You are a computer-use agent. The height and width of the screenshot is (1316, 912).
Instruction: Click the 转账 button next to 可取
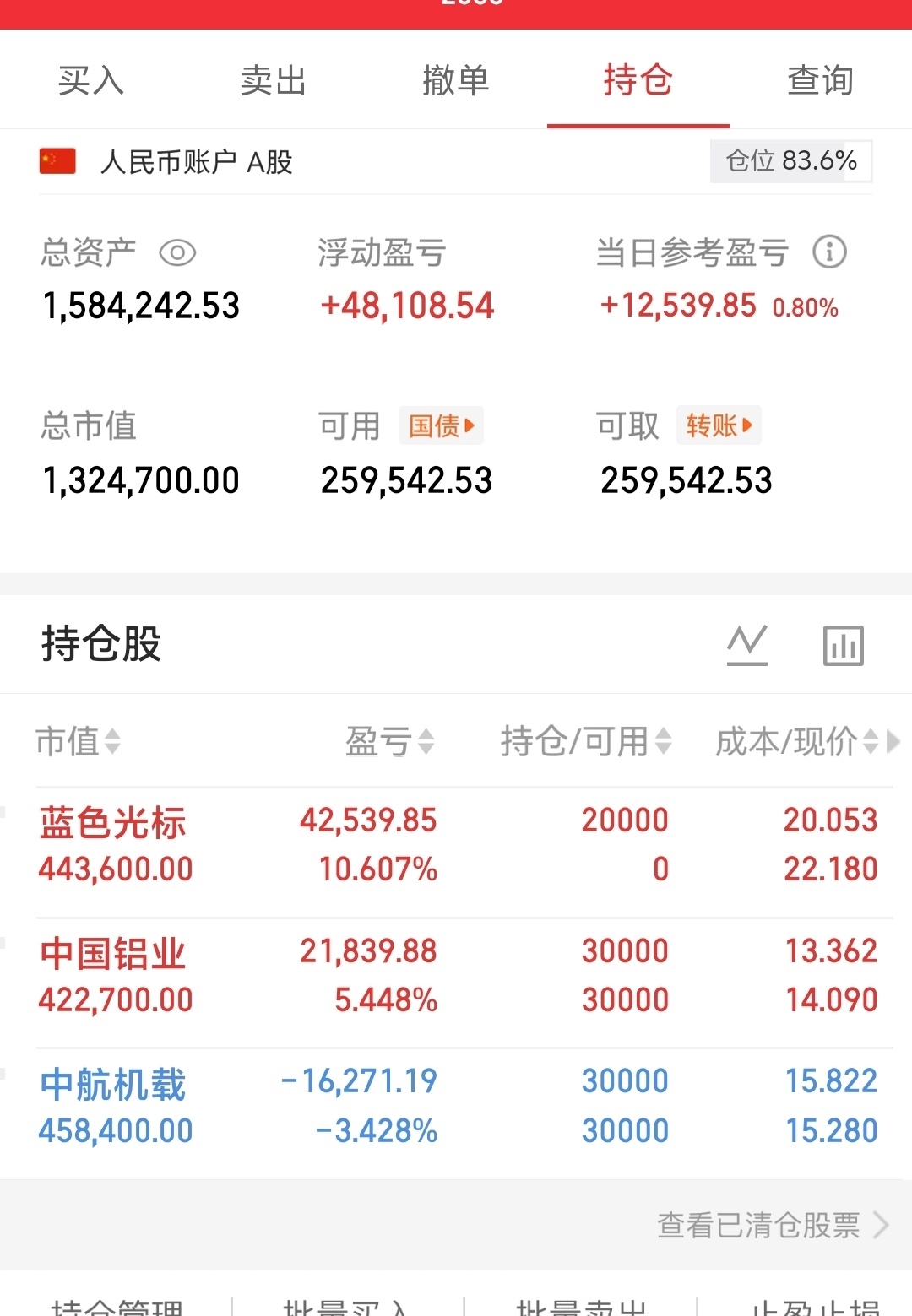719,425
